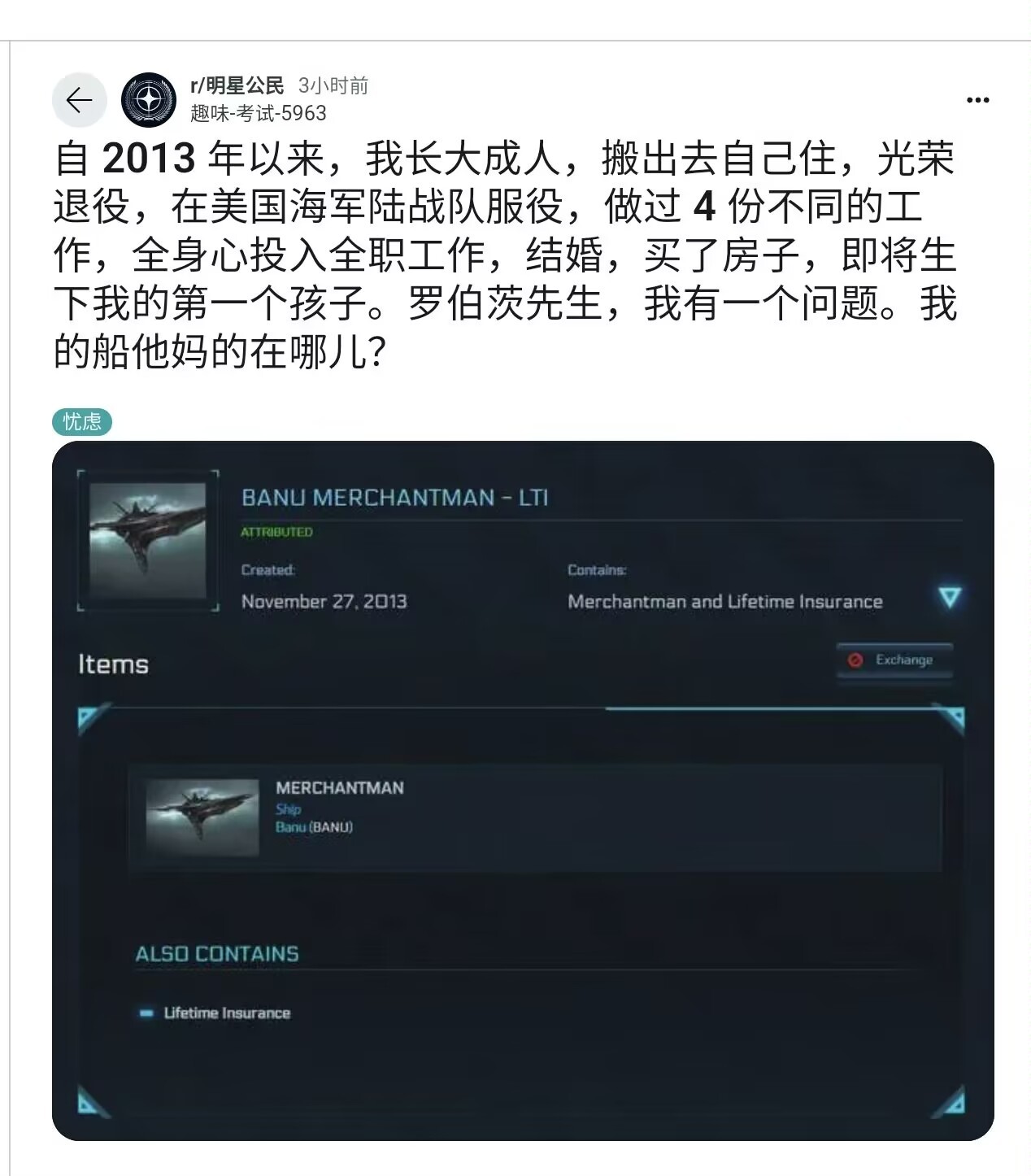Click the Exchange button

click(x=895, y=660)
